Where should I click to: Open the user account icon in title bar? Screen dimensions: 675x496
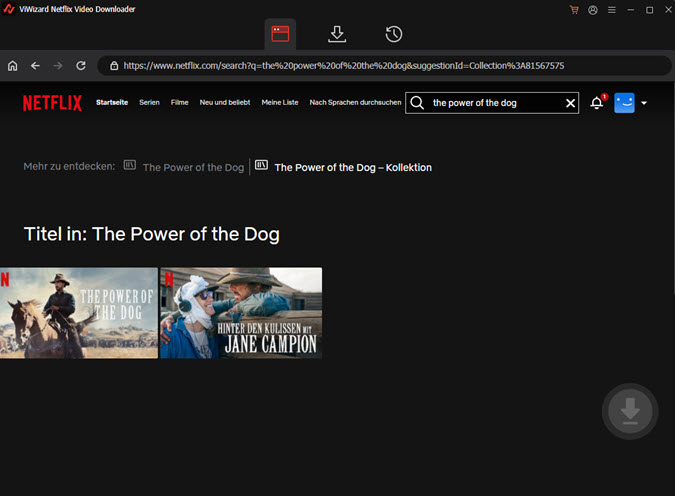pos(593,10)
